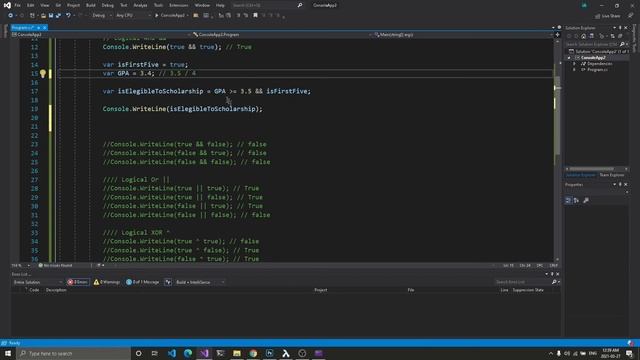
Task: Open the Entire Solution scope dropdown
Action: pyautogui.click(x=38, y=282)
